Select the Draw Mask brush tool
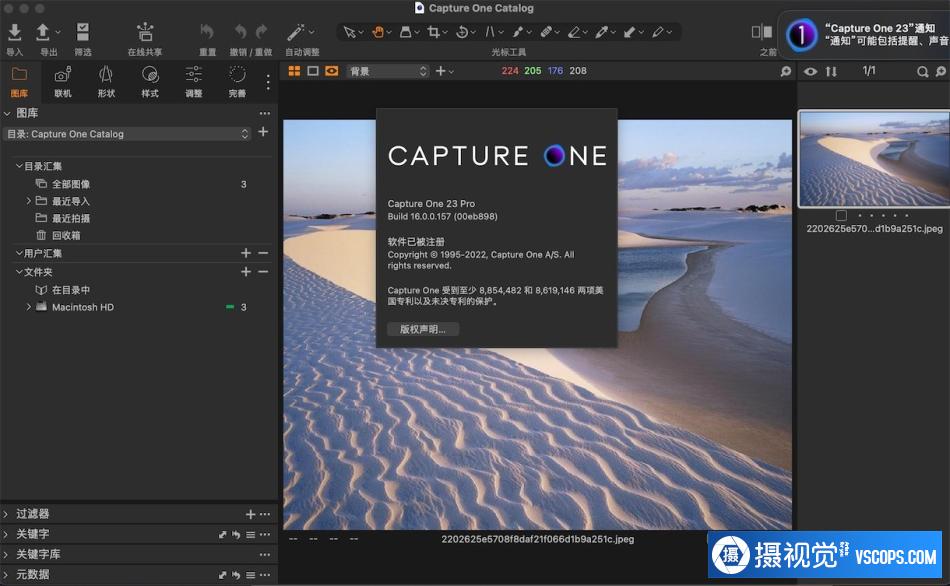This screenshot has height=586, width=950. point(518,32)
